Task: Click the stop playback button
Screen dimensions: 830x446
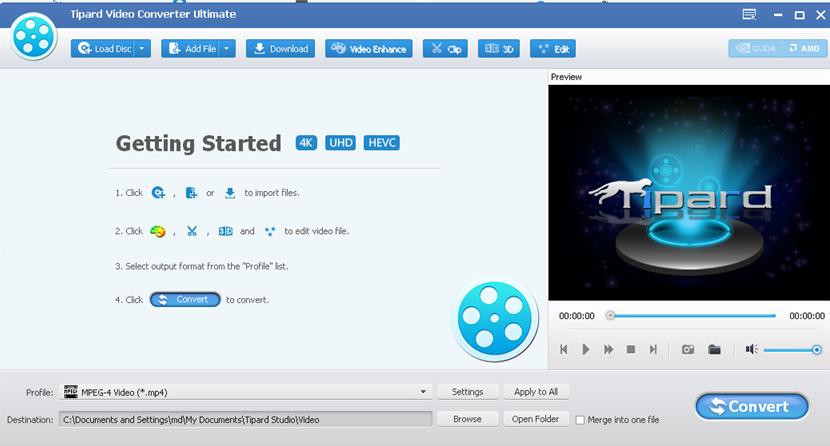Action: pyautogui.click(x=631, y=349)
